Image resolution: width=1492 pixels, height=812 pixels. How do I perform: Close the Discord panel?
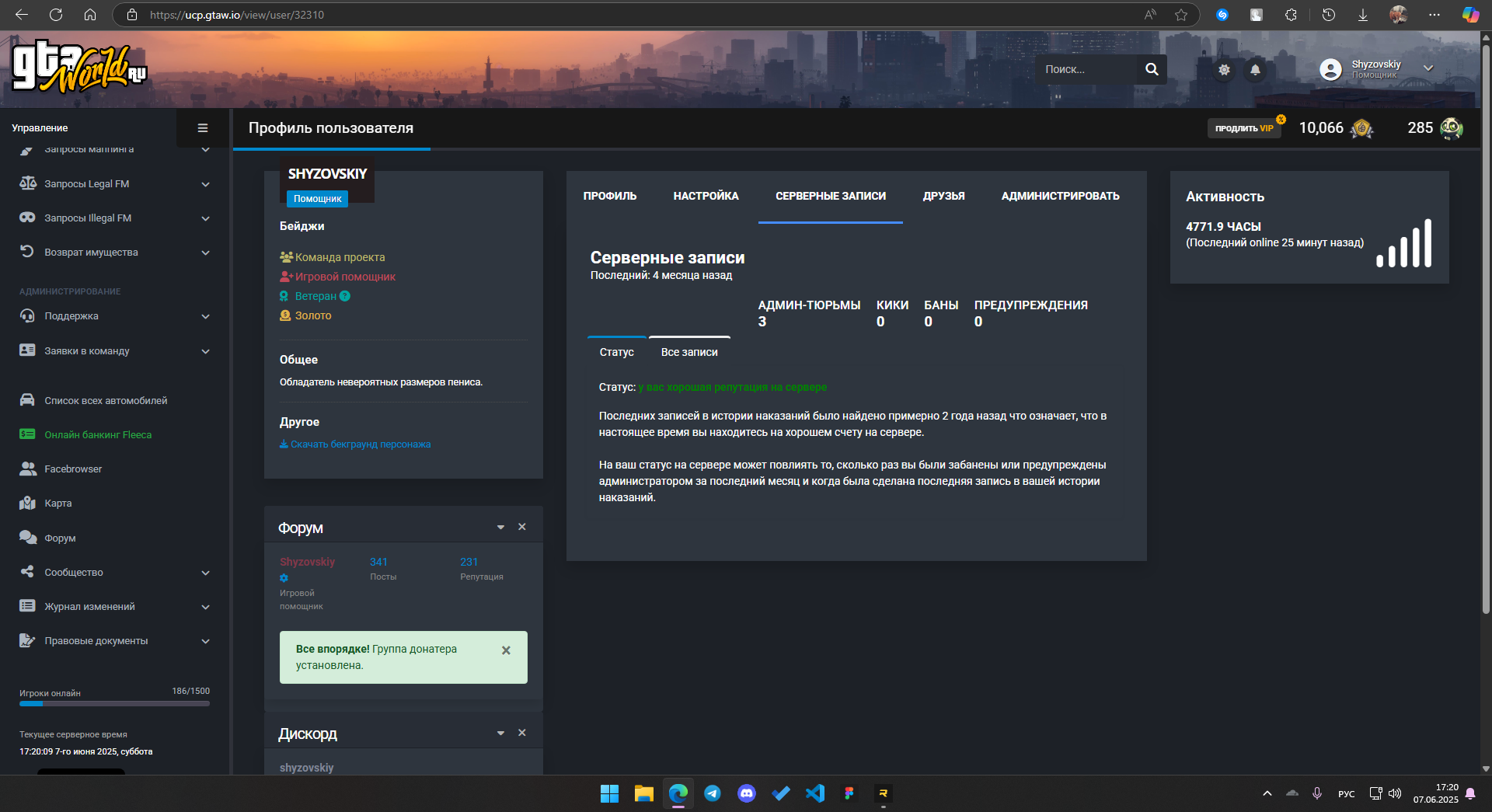coord(522,733)
